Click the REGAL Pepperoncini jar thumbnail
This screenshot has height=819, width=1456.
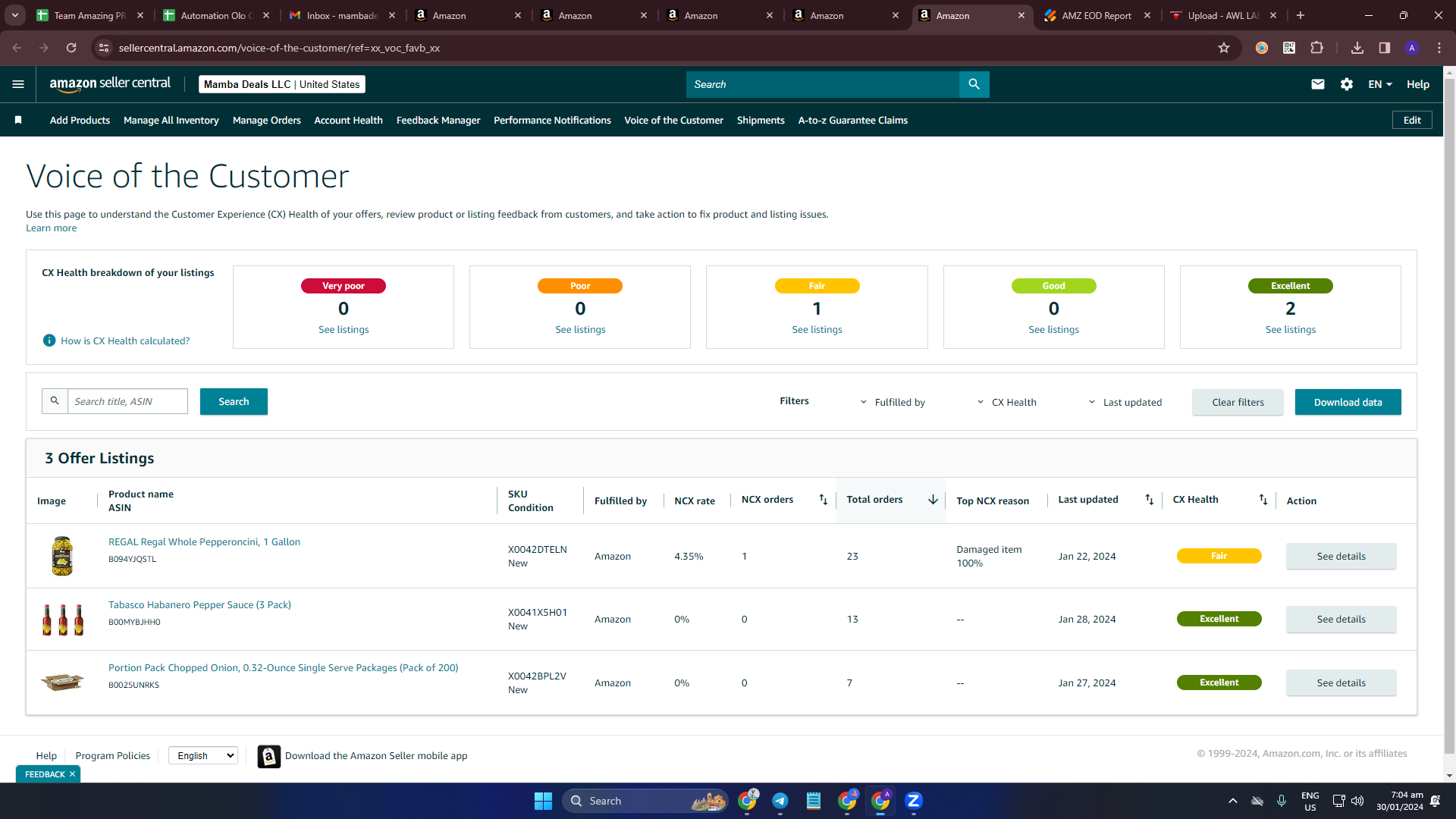[x=62, y=556]
